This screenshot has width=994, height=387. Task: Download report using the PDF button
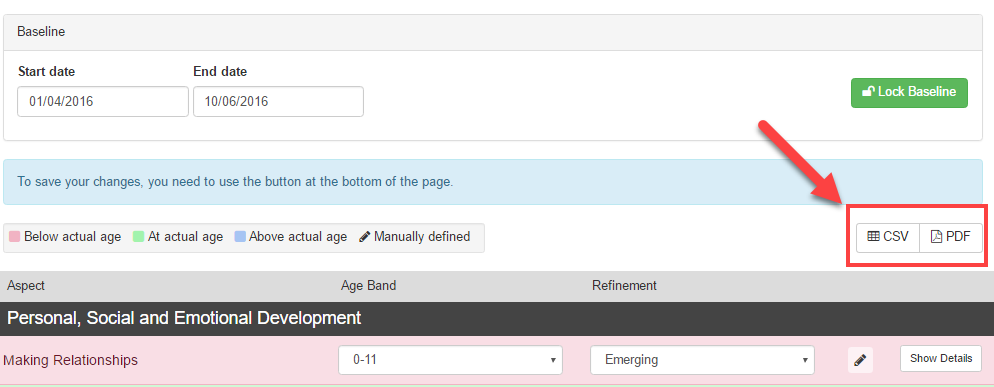[951, 237]
